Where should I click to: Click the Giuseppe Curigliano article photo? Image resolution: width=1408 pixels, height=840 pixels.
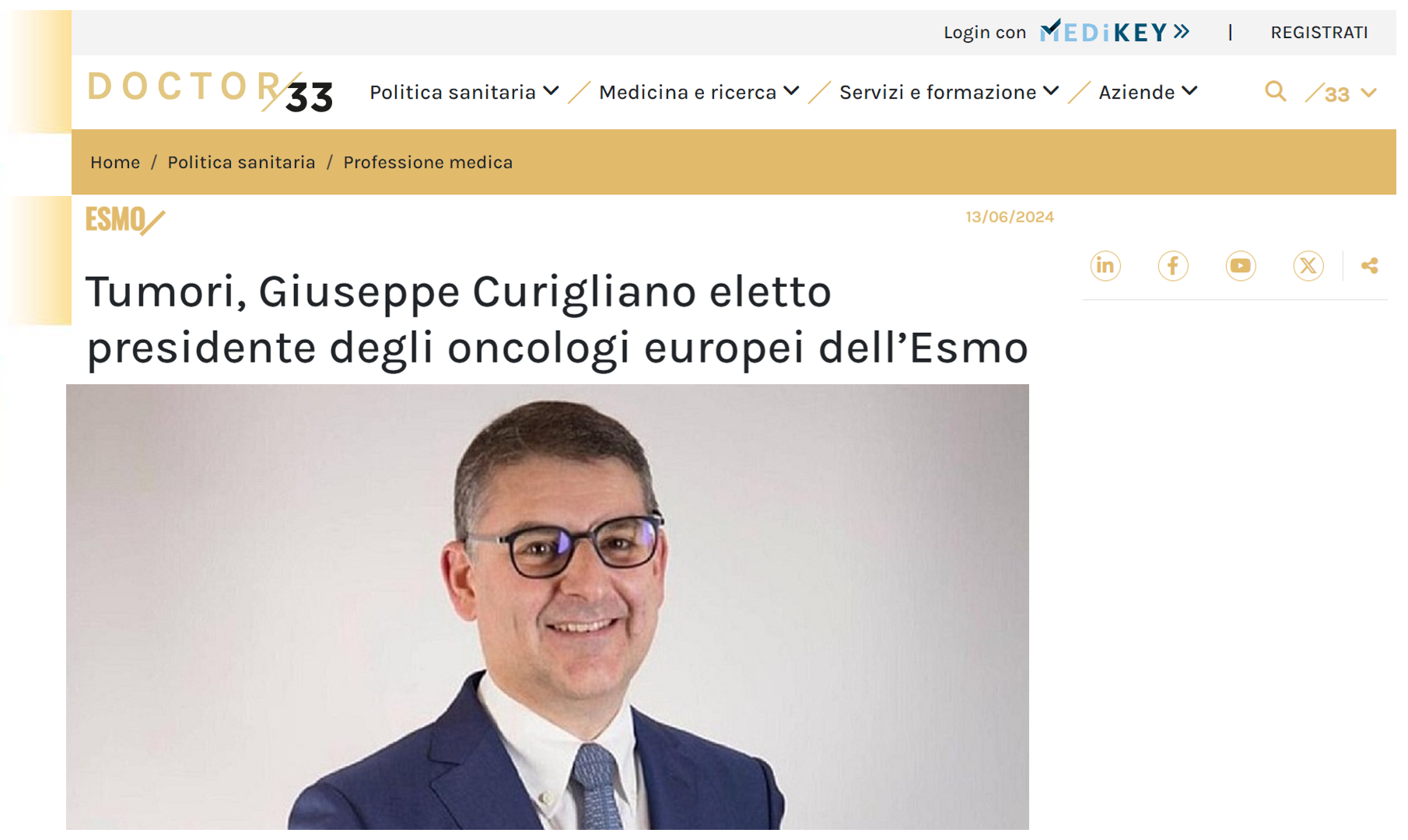click(x=548, y=607)
